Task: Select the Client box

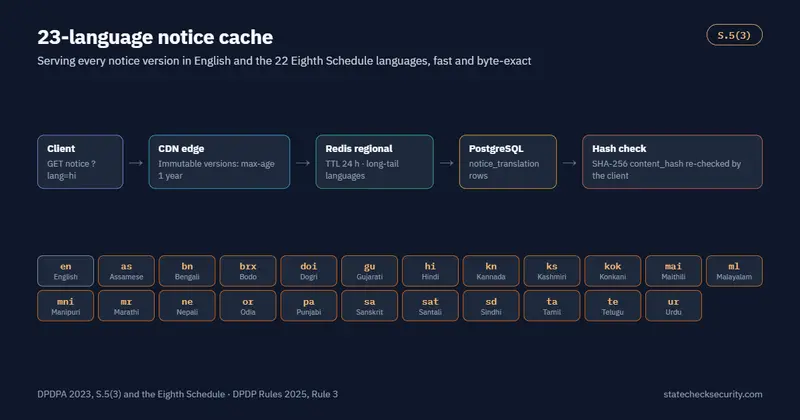Action: point(80,162)
